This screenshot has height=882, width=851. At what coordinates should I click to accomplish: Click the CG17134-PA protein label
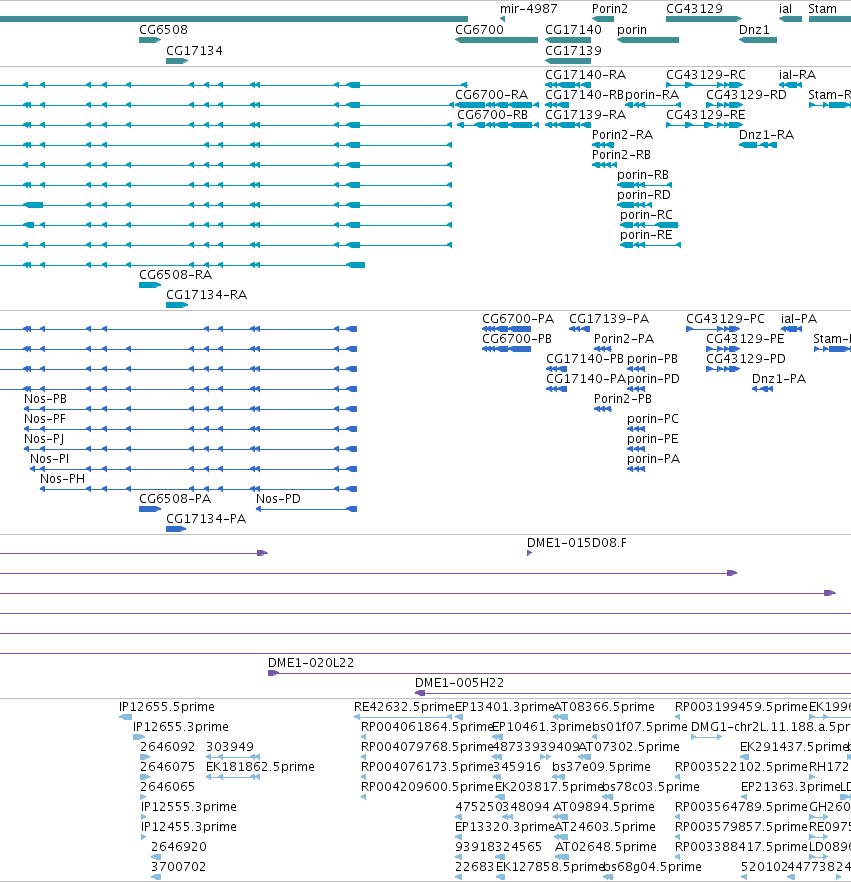pyautogui.click(x=206, y=519)
